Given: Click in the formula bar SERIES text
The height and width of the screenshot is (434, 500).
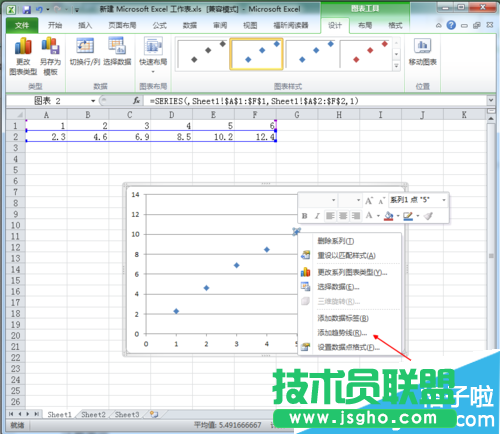Looking at the screenshot, I should point(254,101).
